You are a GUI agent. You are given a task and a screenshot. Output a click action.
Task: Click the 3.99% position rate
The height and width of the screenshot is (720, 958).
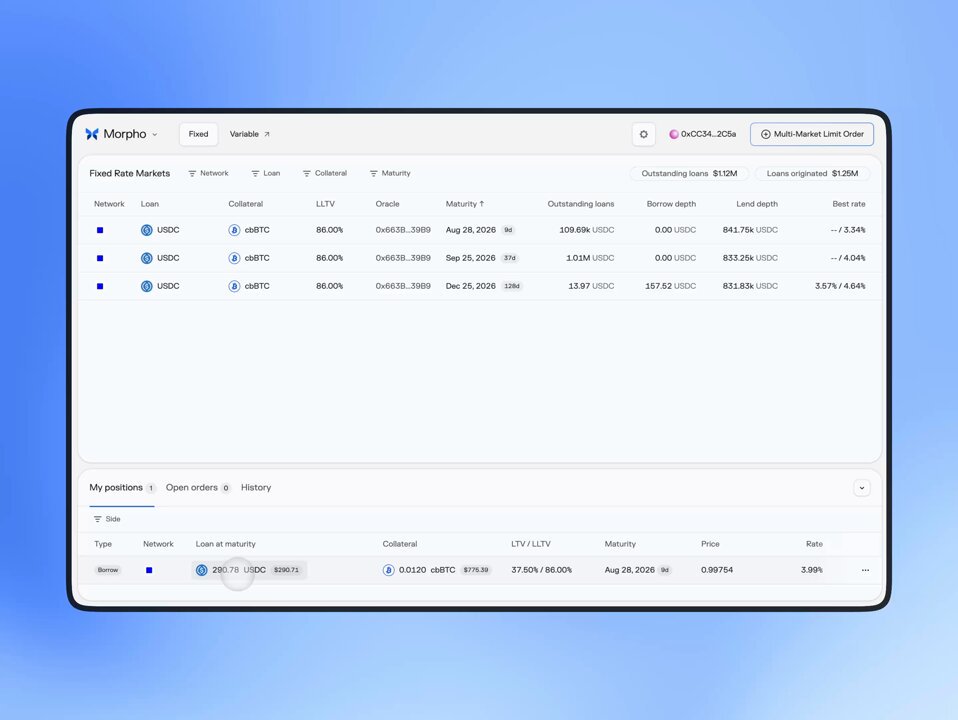(x=811, y=570)
